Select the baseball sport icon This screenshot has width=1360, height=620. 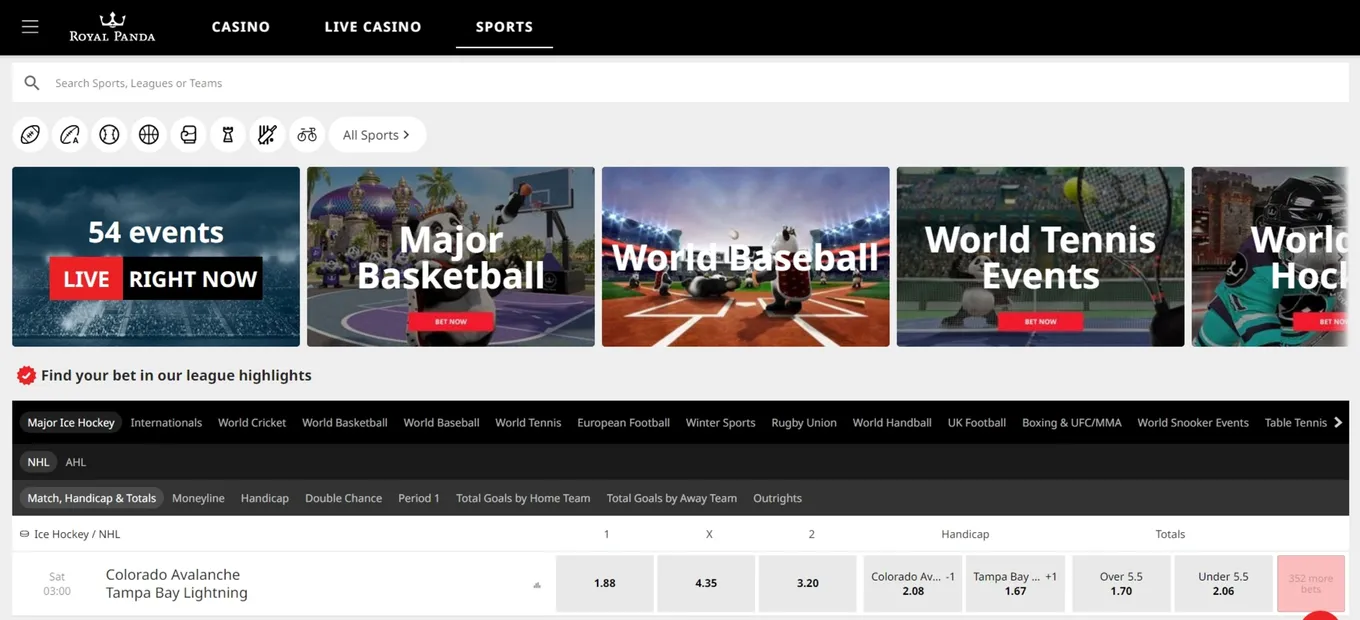[x=109, y=134]
